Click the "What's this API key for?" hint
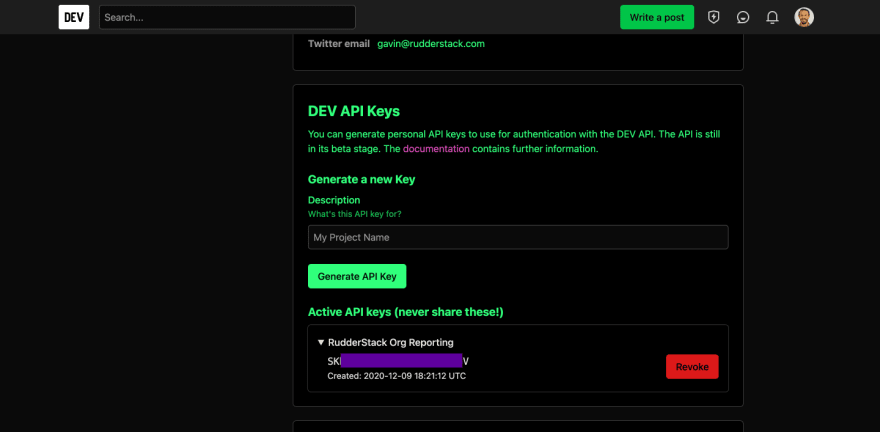Screen dimensions: 880x432 [x=354, y=214]
